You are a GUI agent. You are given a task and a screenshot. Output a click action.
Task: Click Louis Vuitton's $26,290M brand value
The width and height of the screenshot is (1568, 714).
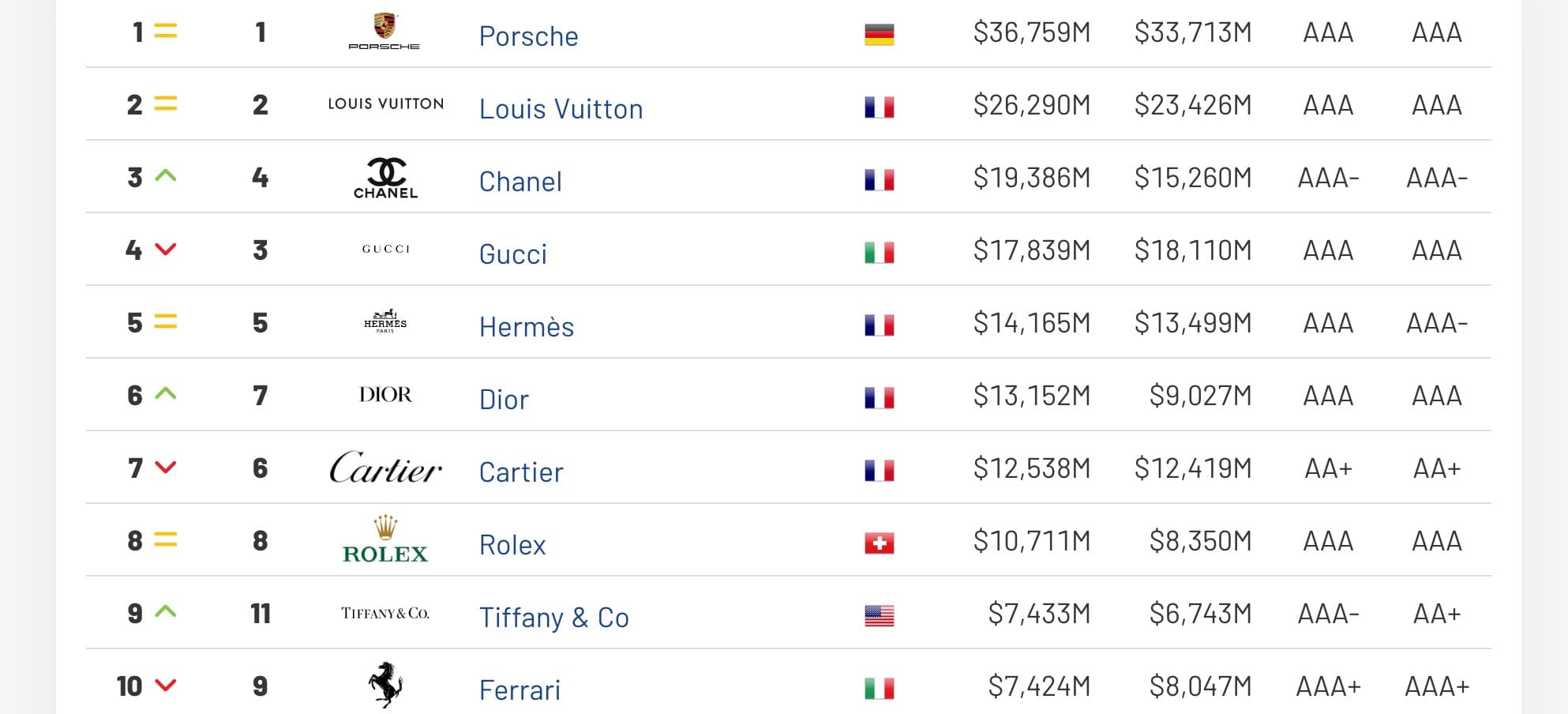(x=1032, y=105)
